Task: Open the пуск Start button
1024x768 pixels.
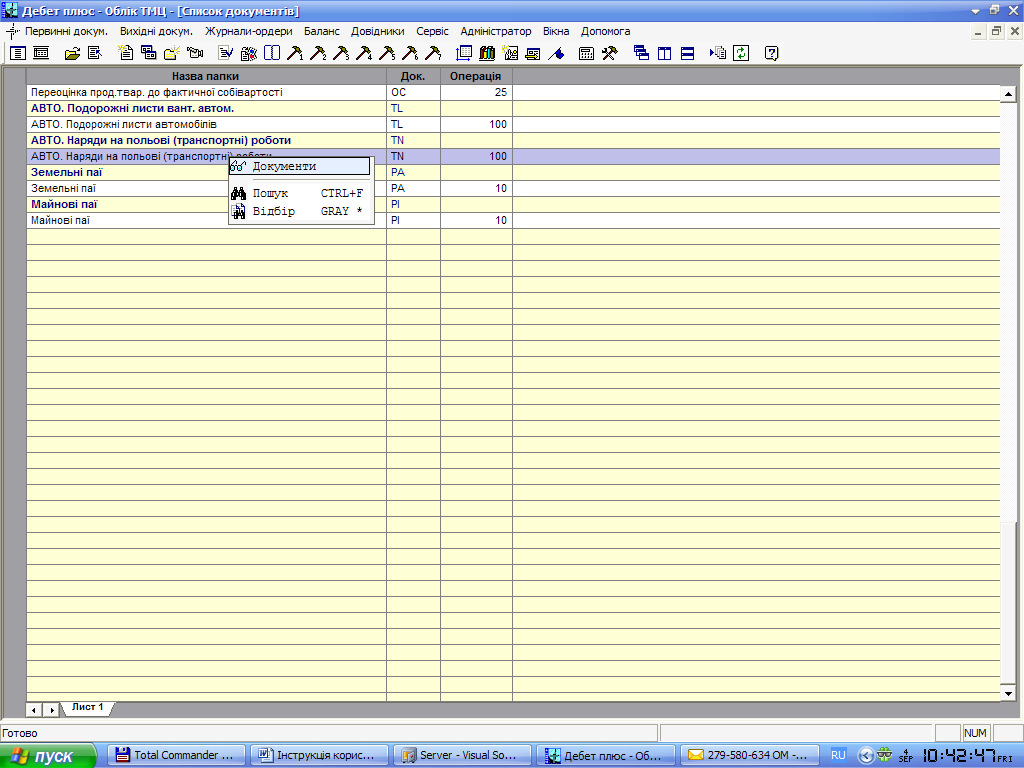Action: click(48, 756)
